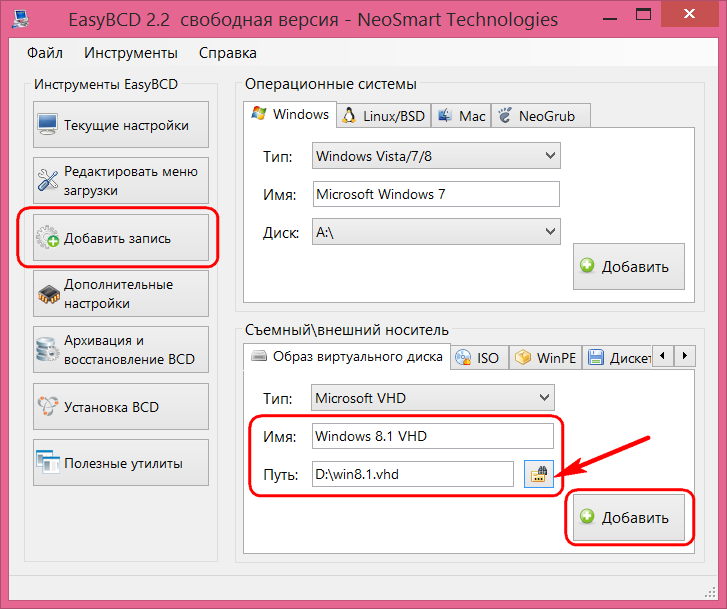Image resolution: width=727 pixels, height=609 pixels.
Task: Click the WinPE box tab icon
Action: [x=523, y=357]
